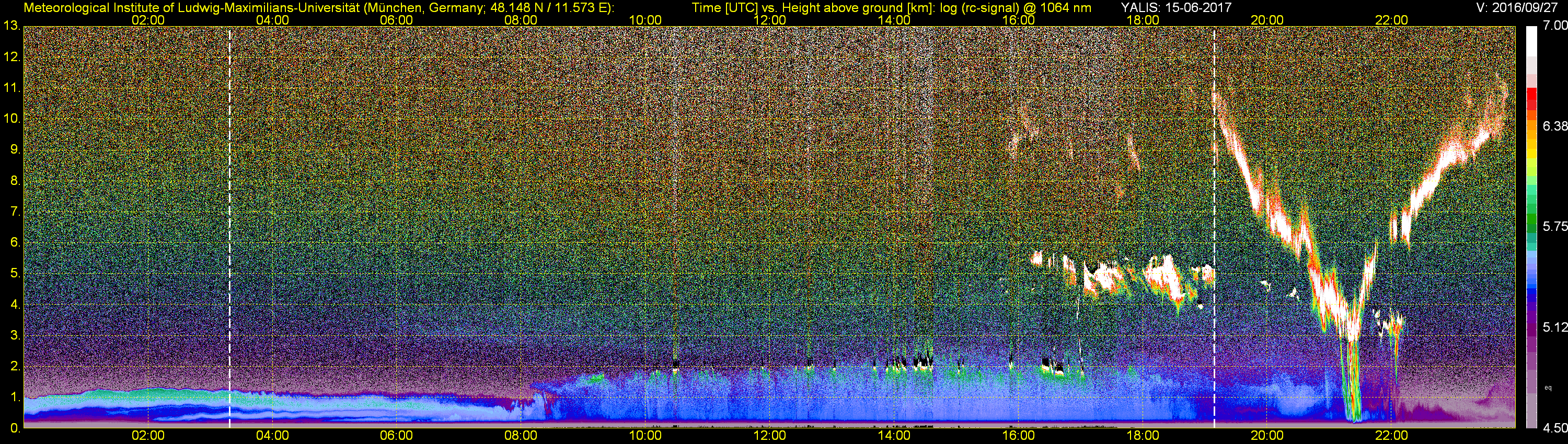Click the 20:00 label on the top time axis

(x=1267, y=20)
